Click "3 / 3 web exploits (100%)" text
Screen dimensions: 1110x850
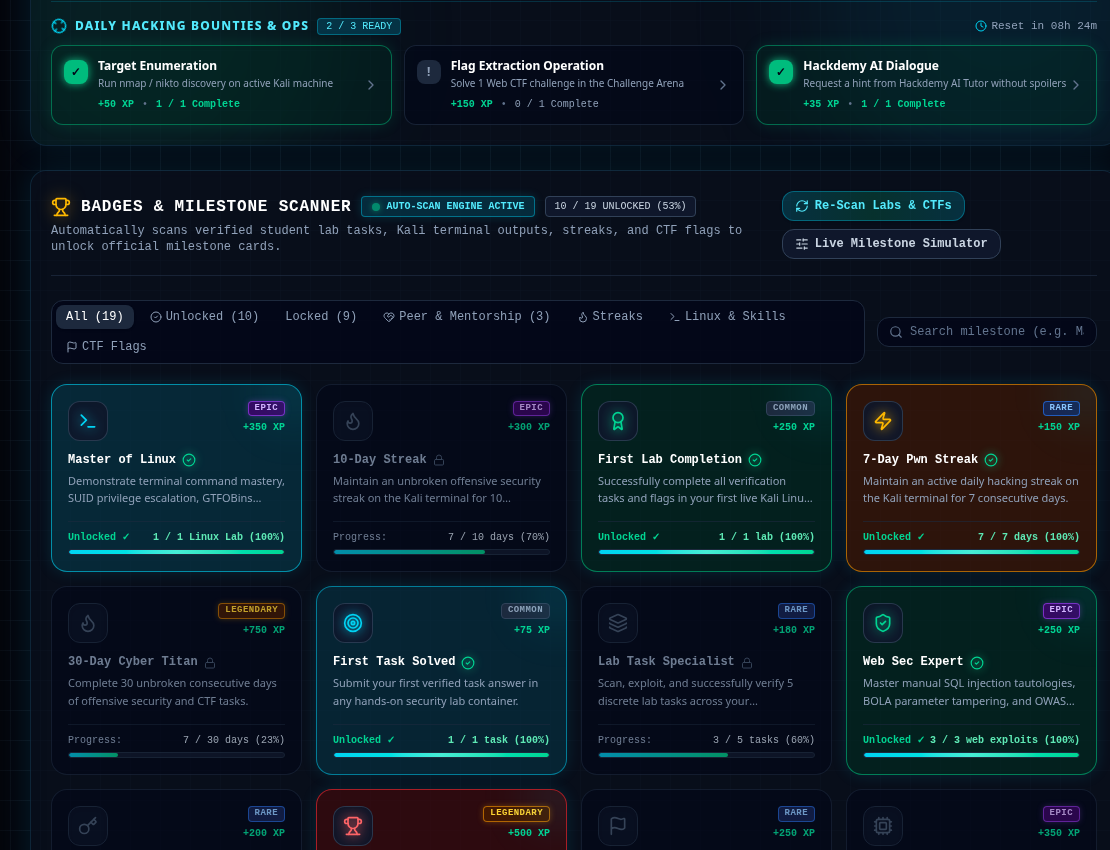(1005, 740)
